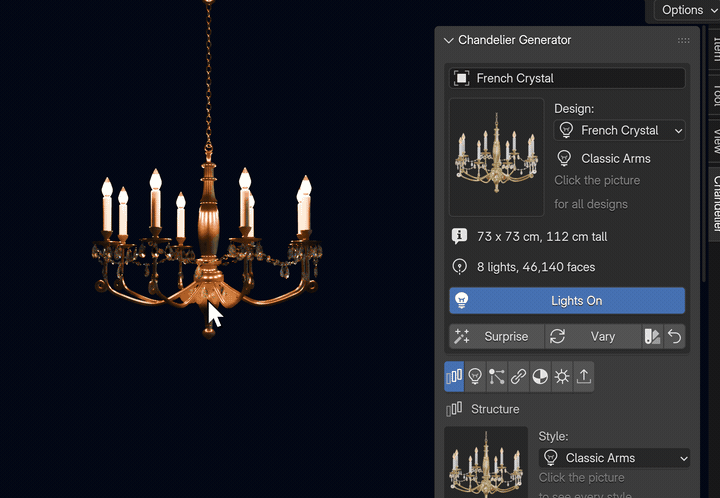Image resolution: width=720 pixels, height=498 pixels.
Task: Select the materials sphere tab icon
Action: coord(540,377)
